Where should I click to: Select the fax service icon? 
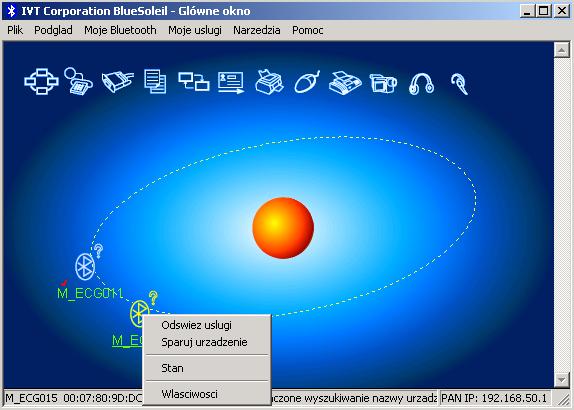(345, 83)
